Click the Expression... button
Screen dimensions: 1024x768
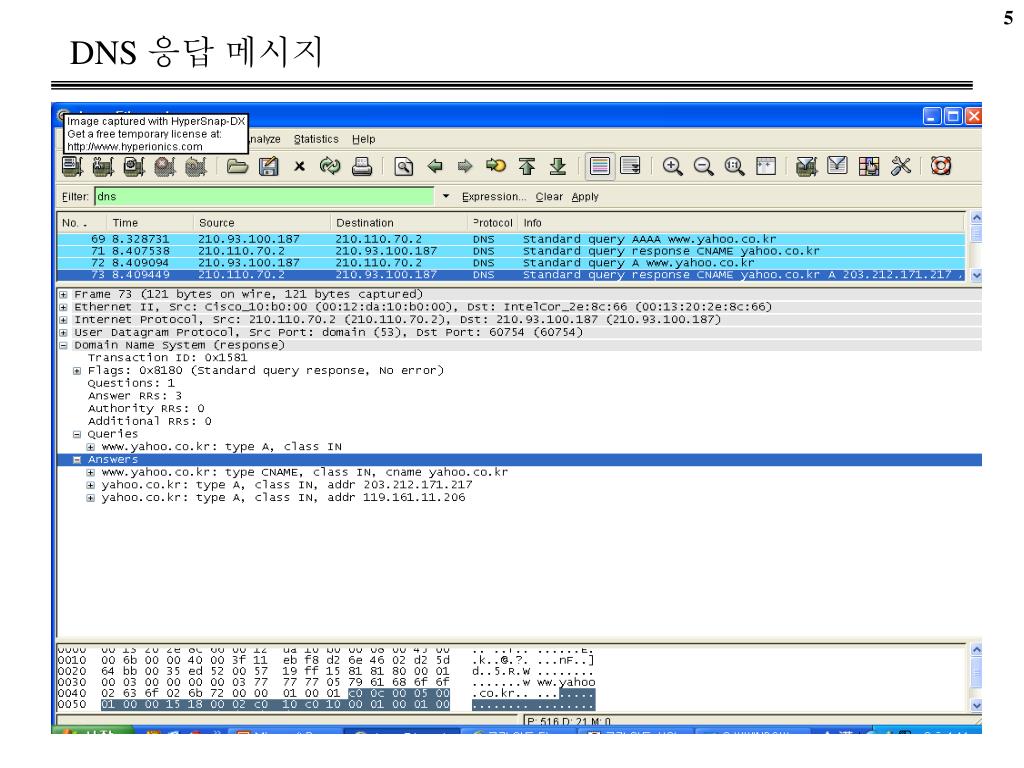pyautogui.click(x=493, y=197)
